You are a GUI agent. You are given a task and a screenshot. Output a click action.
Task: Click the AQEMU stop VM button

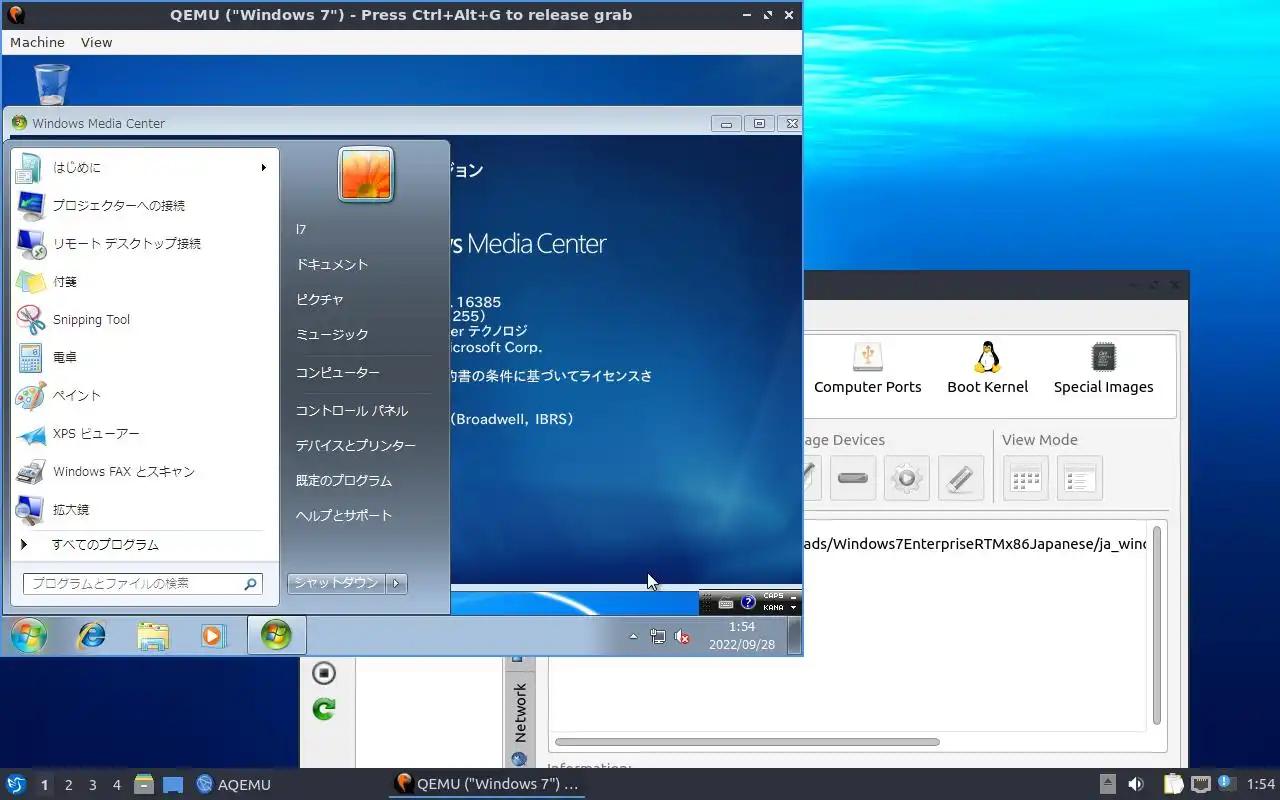324,673
